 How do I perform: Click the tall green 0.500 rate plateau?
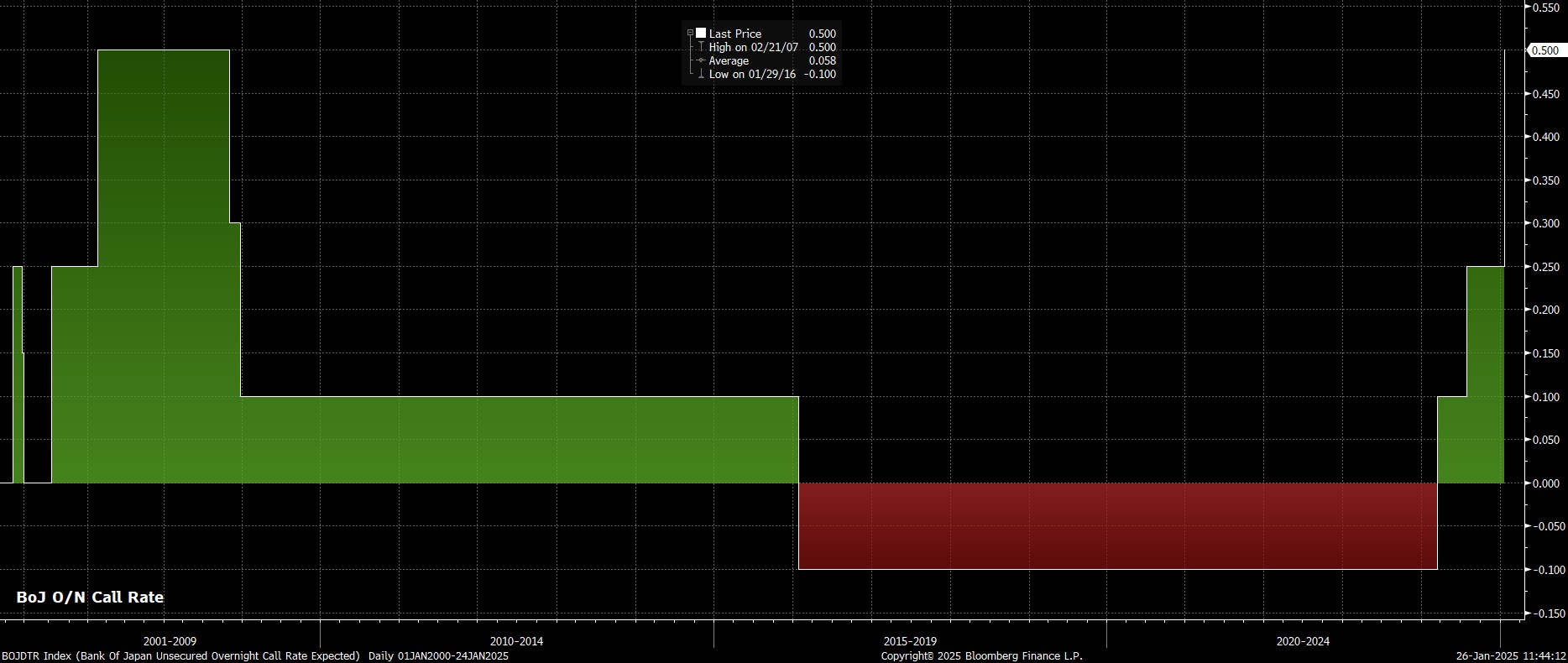(x=164, y=267)
